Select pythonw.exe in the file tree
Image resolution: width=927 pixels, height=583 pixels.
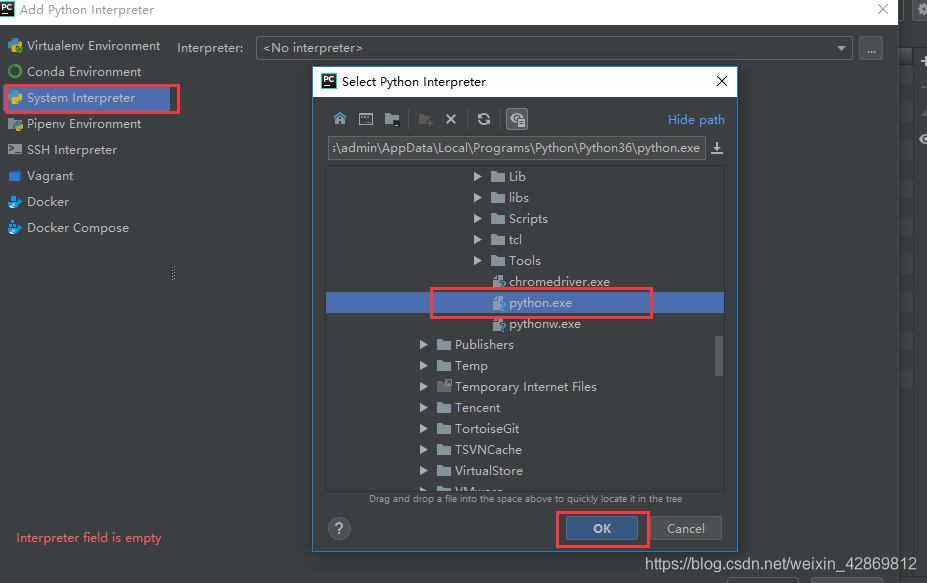pyautogui.click(x=536, y=323)
